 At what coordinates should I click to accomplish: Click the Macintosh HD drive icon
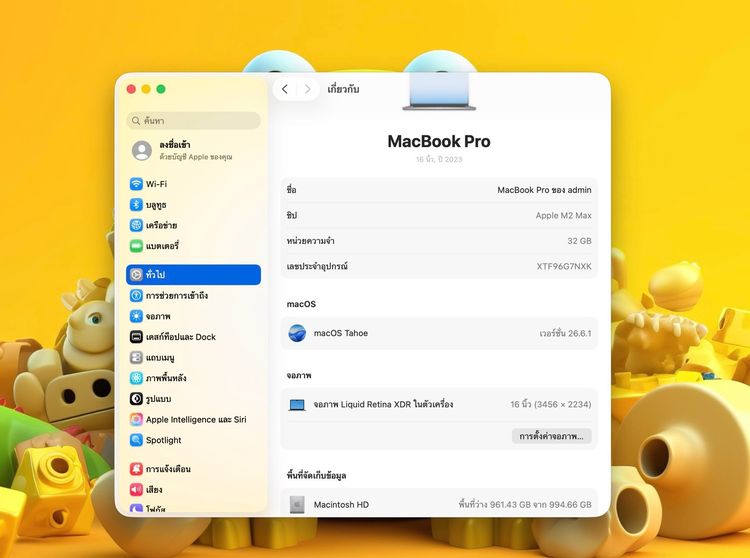point(297,504)
